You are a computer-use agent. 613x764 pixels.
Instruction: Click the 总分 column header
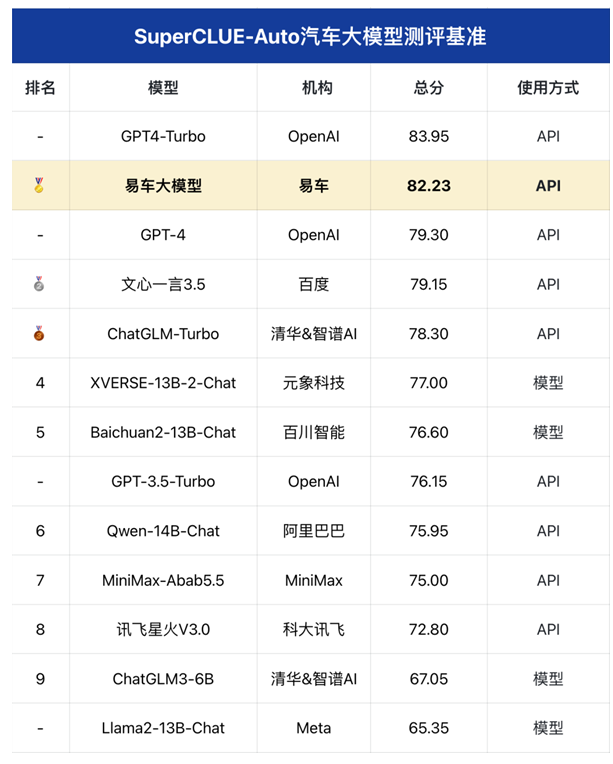429,88
